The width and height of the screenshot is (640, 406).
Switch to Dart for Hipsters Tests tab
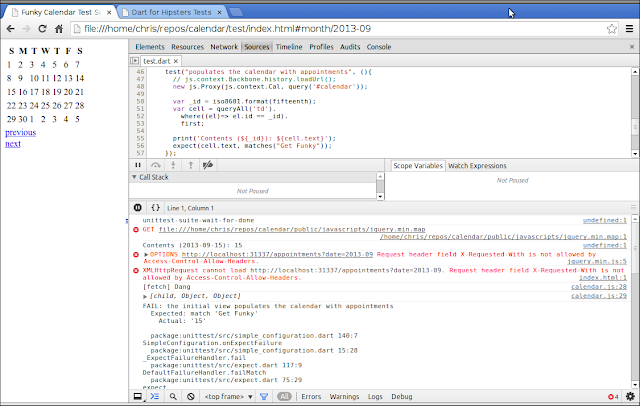click(x=171, y=12)
